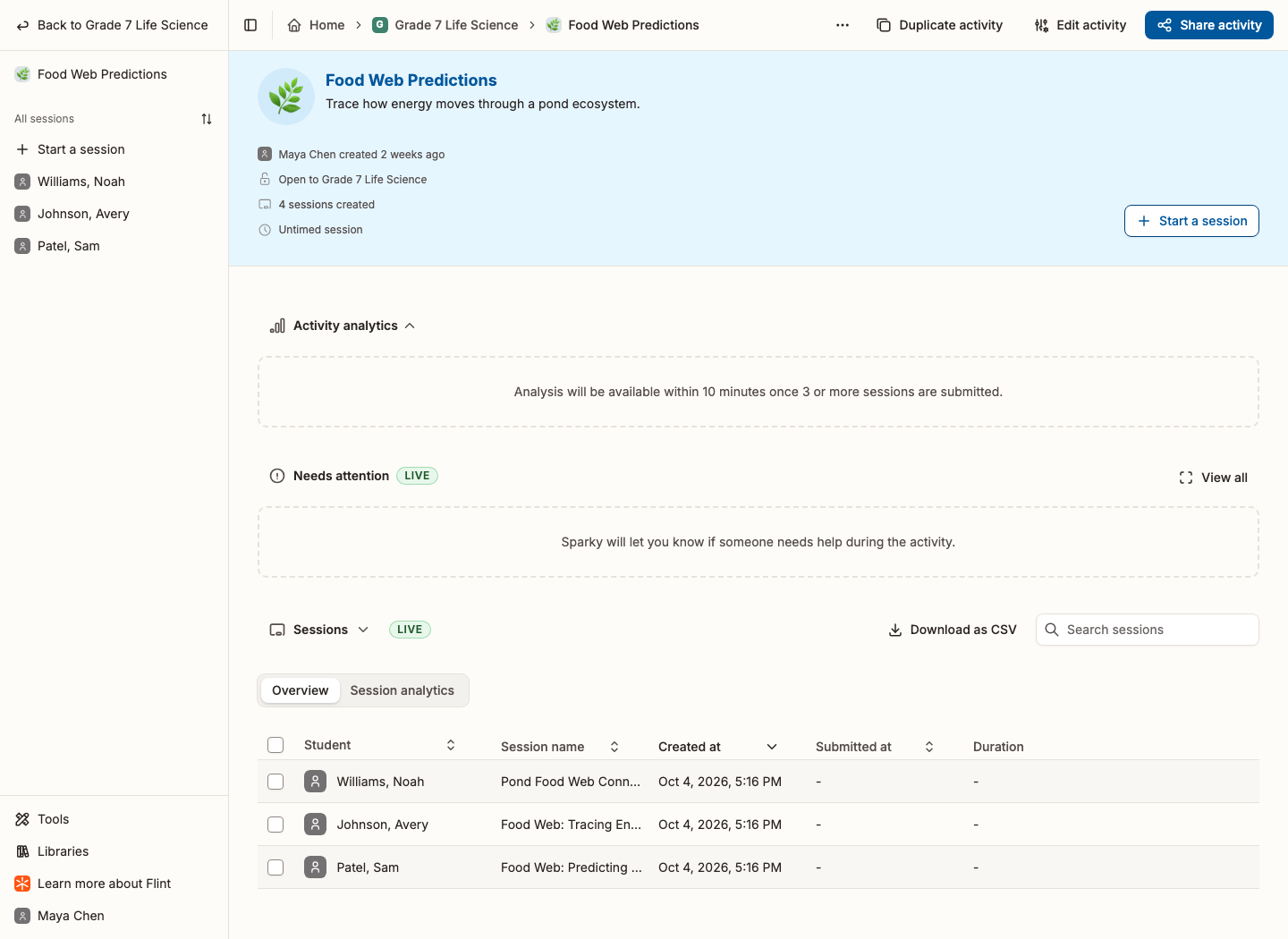Click View all in Needs attention

[x=1214, y=478]
